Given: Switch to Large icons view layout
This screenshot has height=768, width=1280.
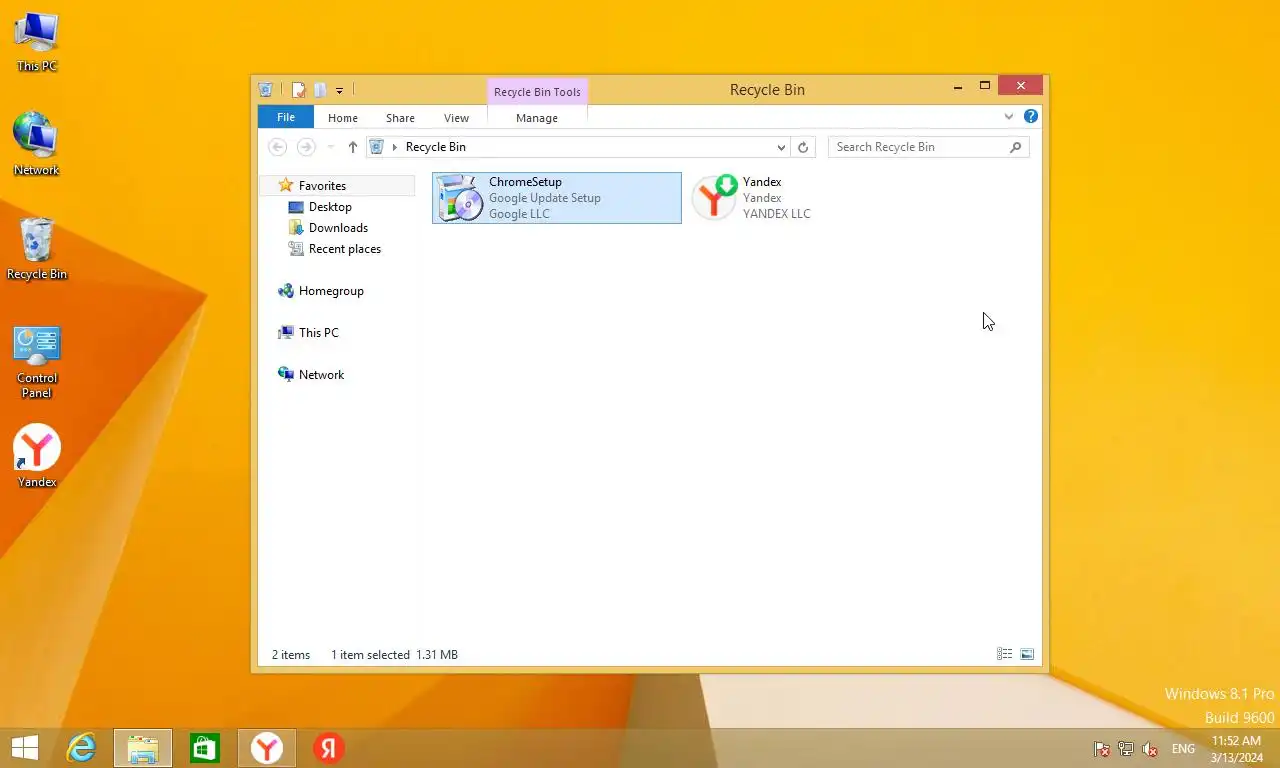Looking at the screenshot, I should (1027, 654).
